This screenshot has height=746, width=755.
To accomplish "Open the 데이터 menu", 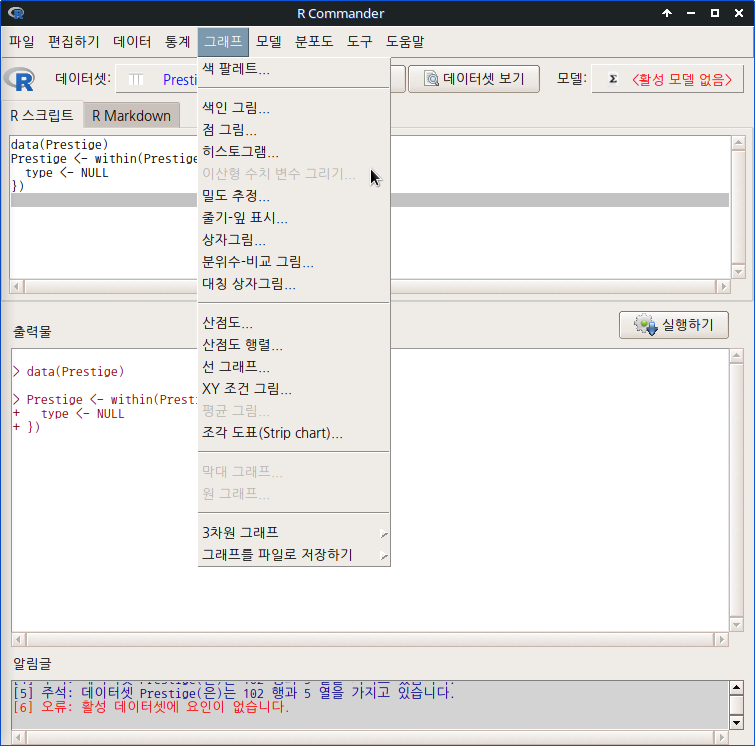I will click(x=132, y=41).
